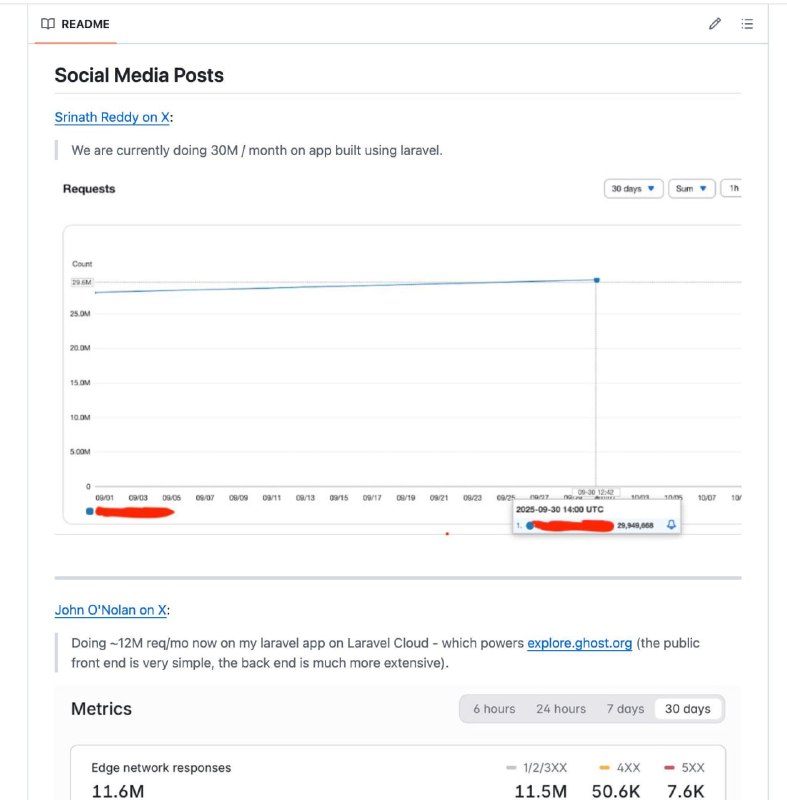Open the Sum aggregation dropdown
Viewport: 787px width, 800px height.
(691, 188)
